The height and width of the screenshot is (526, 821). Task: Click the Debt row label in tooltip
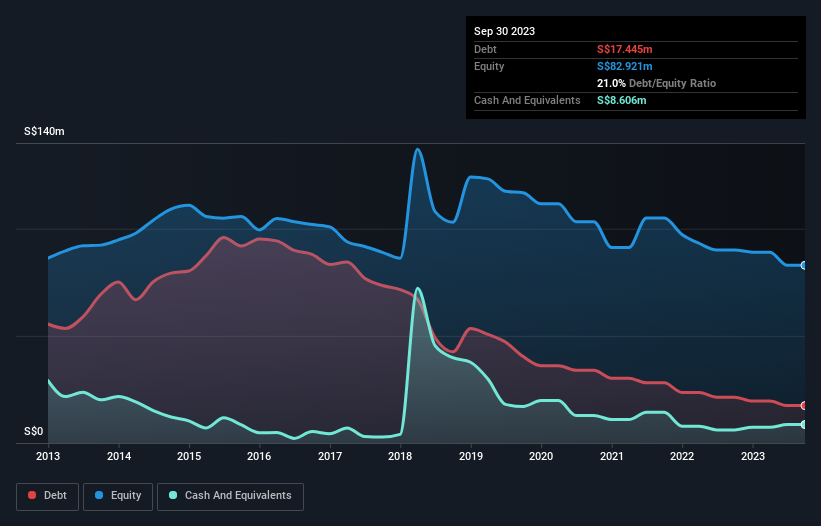[485, 49]
